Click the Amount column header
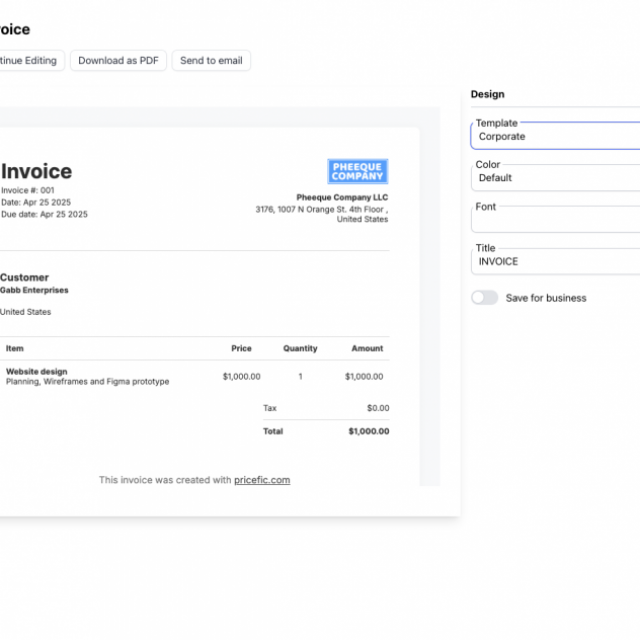Viewport: 640px width, 640px height. coord(367,349)
